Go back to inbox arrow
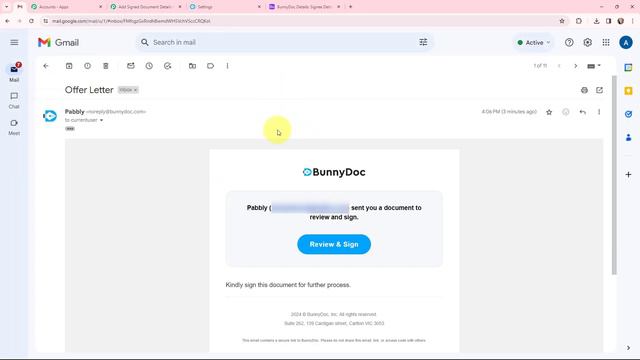Image resolution: width=640 pixels, height=360 pixels. click(46, 66)
